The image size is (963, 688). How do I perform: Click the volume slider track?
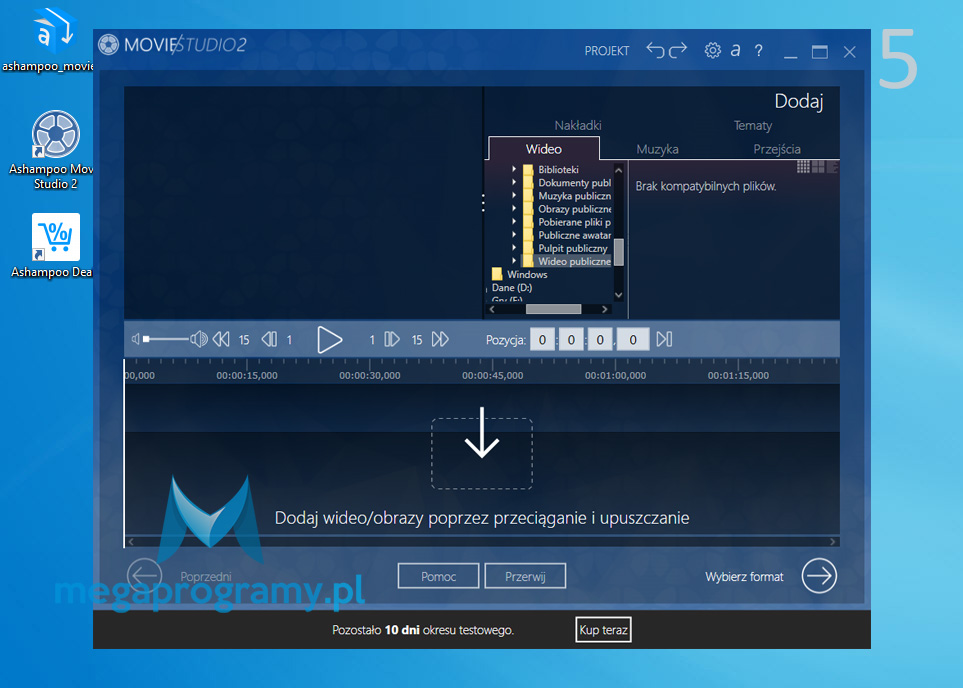pyautogui.click(x=166, y=339)
